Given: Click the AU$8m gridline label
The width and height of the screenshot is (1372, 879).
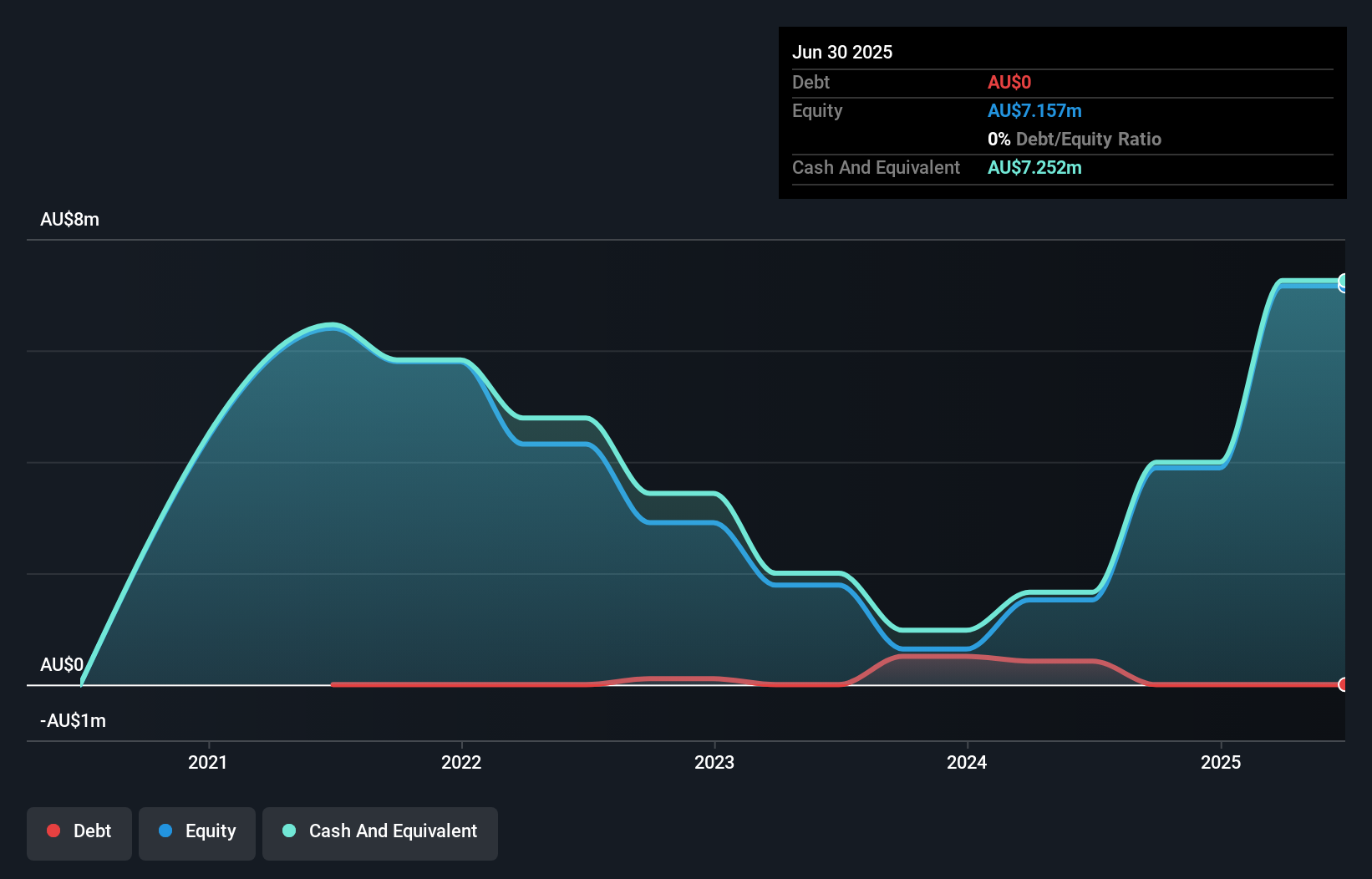Looking at the screenshot, I should [70, 219].
